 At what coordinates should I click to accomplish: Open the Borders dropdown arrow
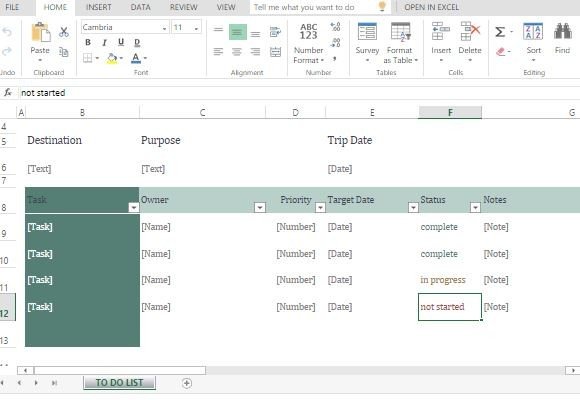(97, 58)
